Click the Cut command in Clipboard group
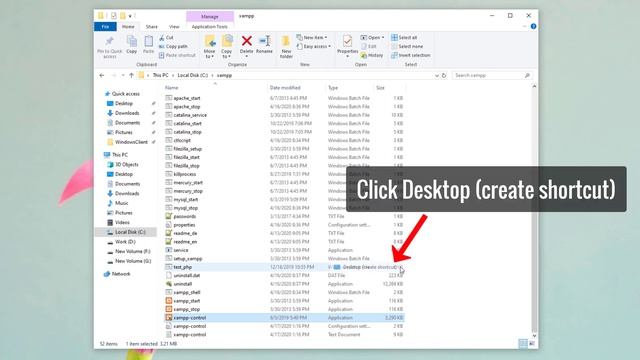 (166, 38)
